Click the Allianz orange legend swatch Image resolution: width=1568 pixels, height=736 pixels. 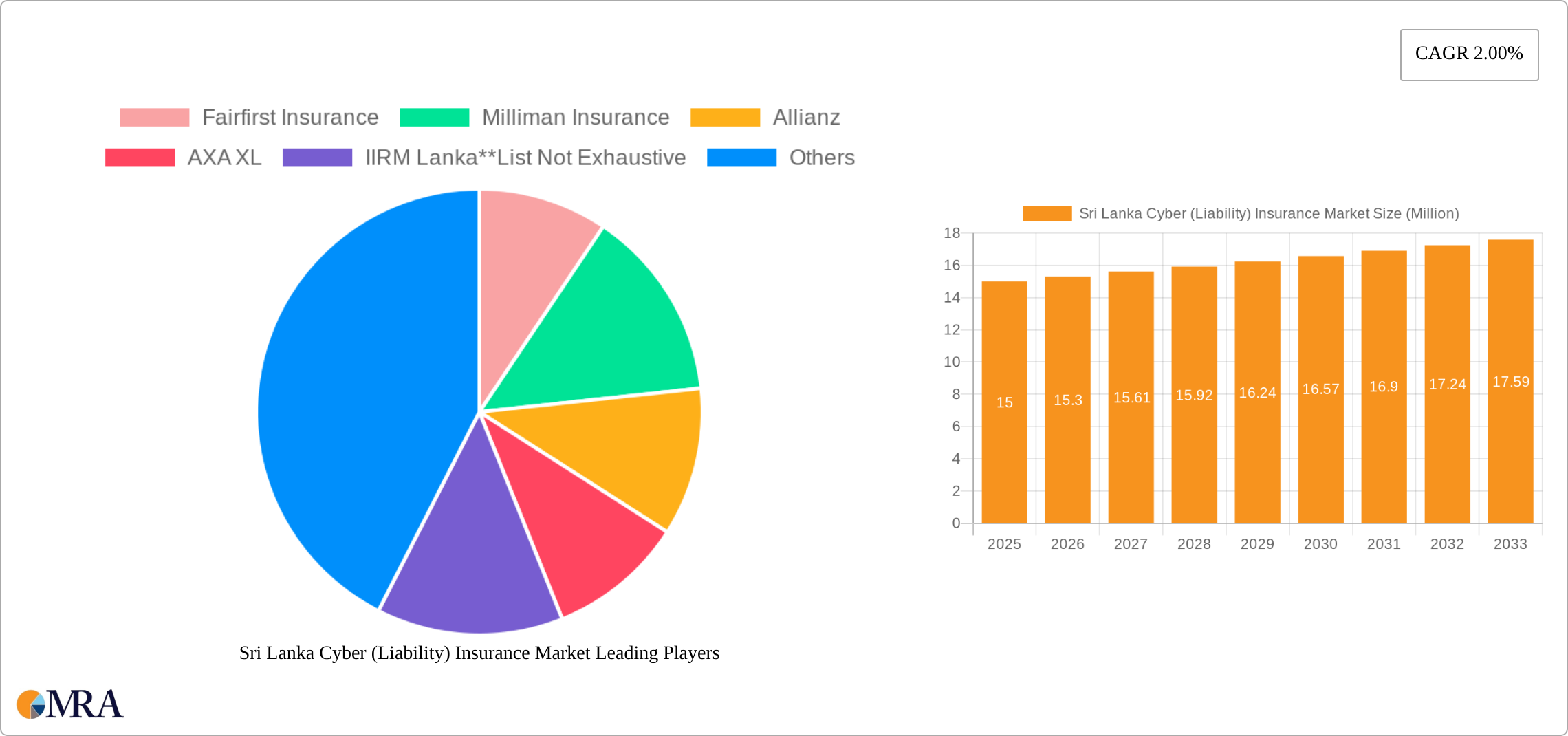(725, 118)
